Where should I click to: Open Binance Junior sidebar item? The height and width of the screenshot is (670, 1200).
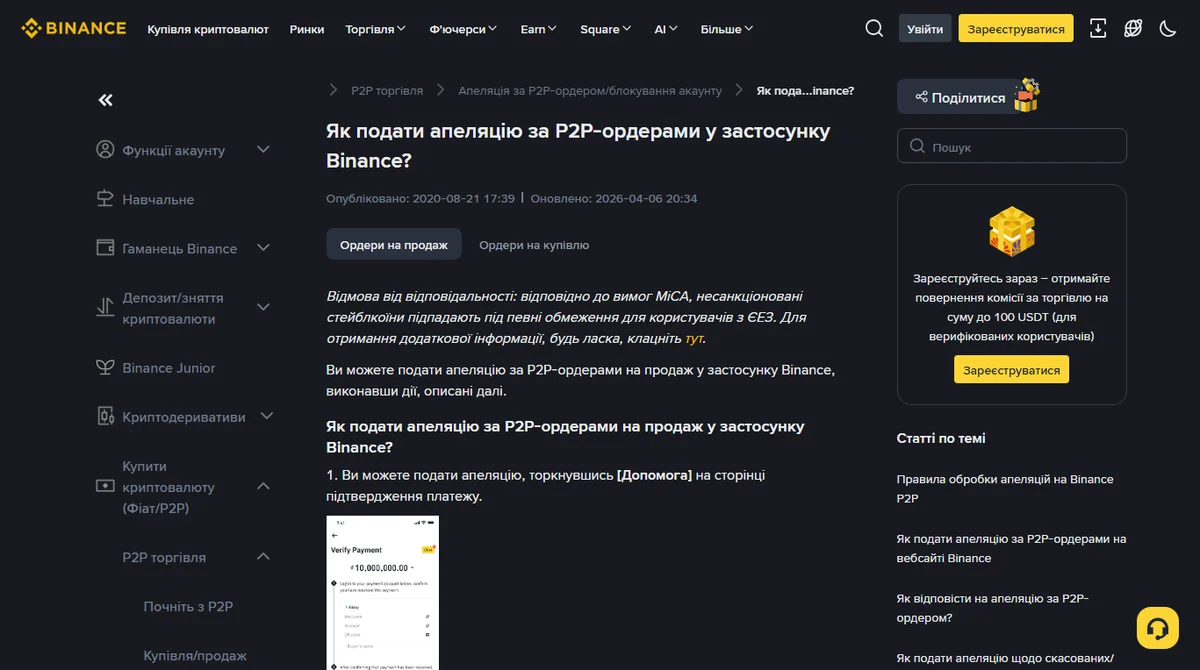pyautogui.click(x=169, y=367)
